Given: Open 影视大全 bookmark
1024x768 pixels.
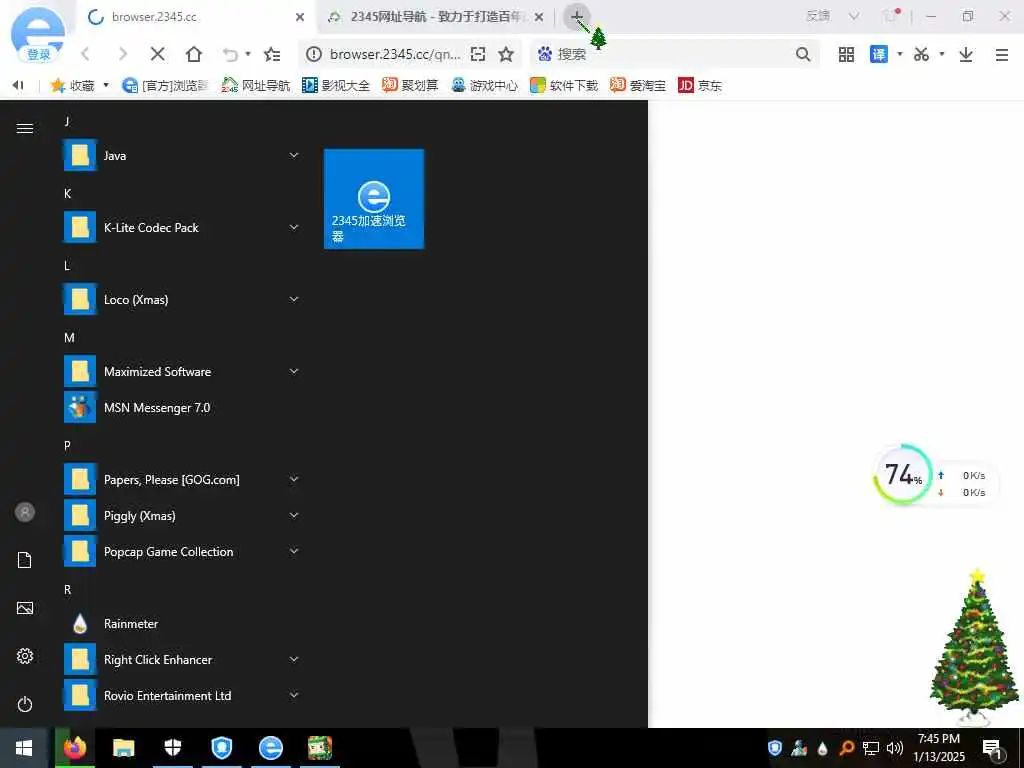Looking at the screenshot, I should tap(336, 86).
